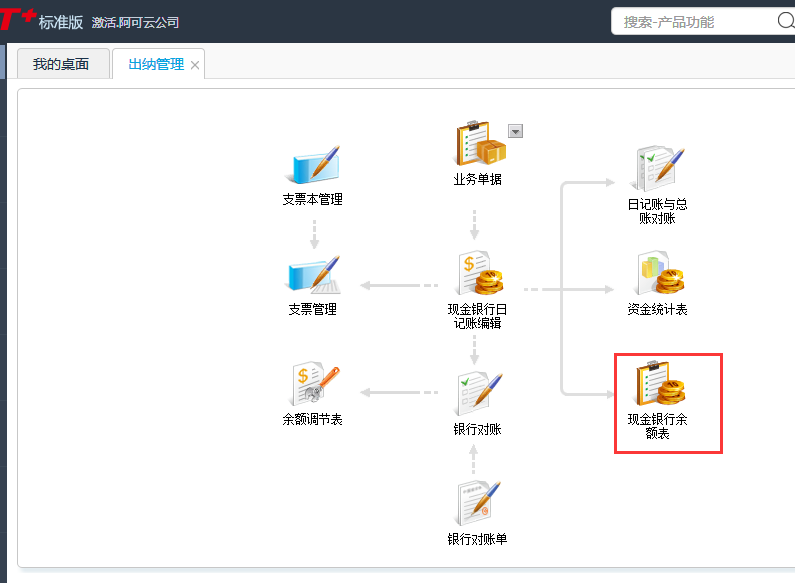The height and width of the screenshot is (583, 795).
Task: Open the highlighted 现金银行余额表 icon
Action: [659, 384]
